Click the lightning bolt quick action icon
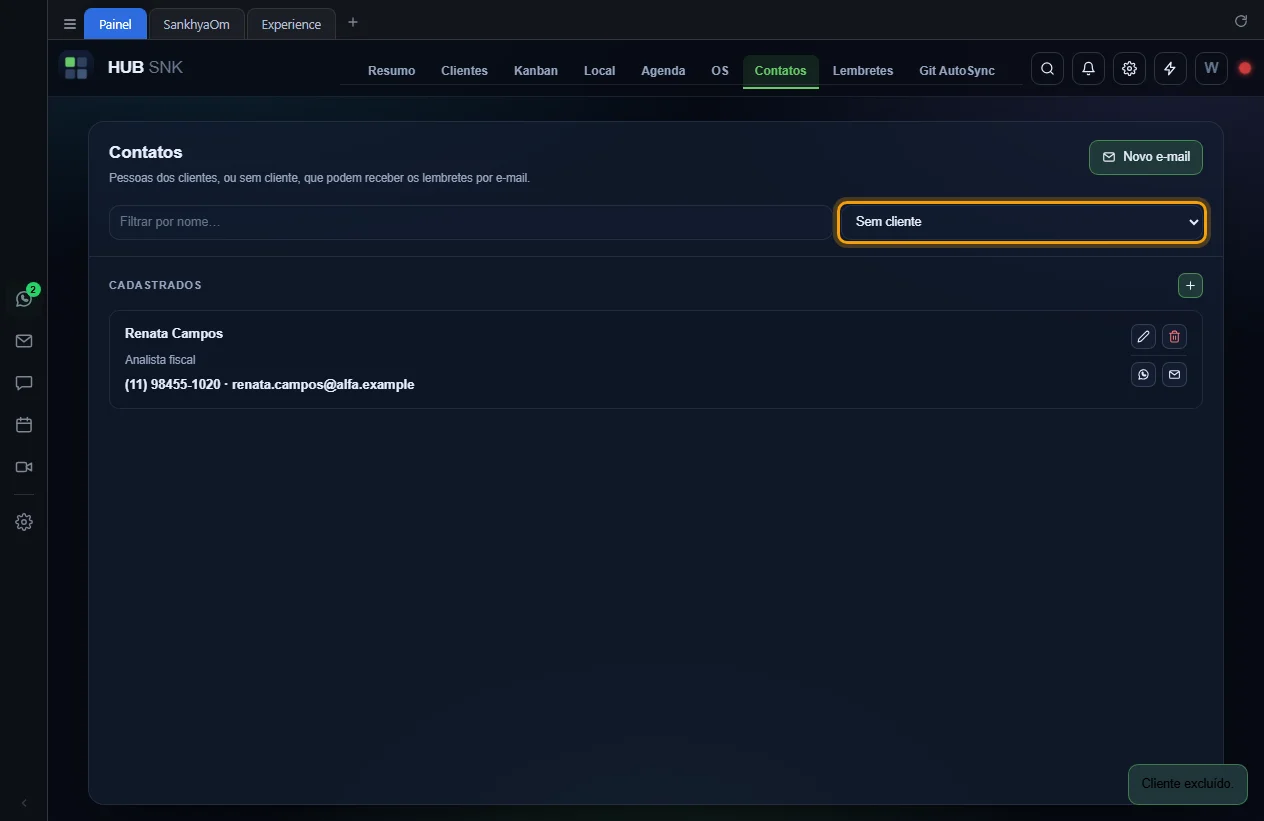Image resolution: width=1264 pixels, height=821 pixels. point(1170,69)
